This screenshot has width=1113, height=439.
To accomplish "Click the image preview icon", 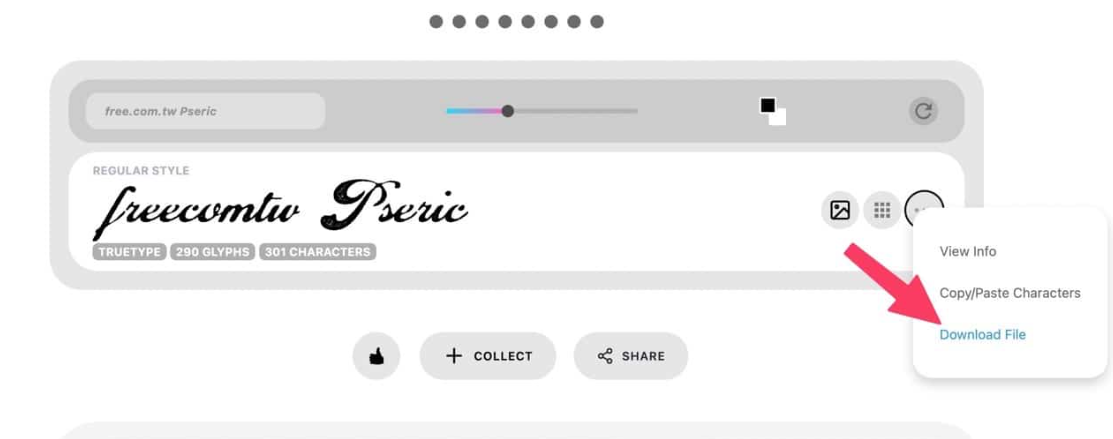I will [x=840, y=210].
